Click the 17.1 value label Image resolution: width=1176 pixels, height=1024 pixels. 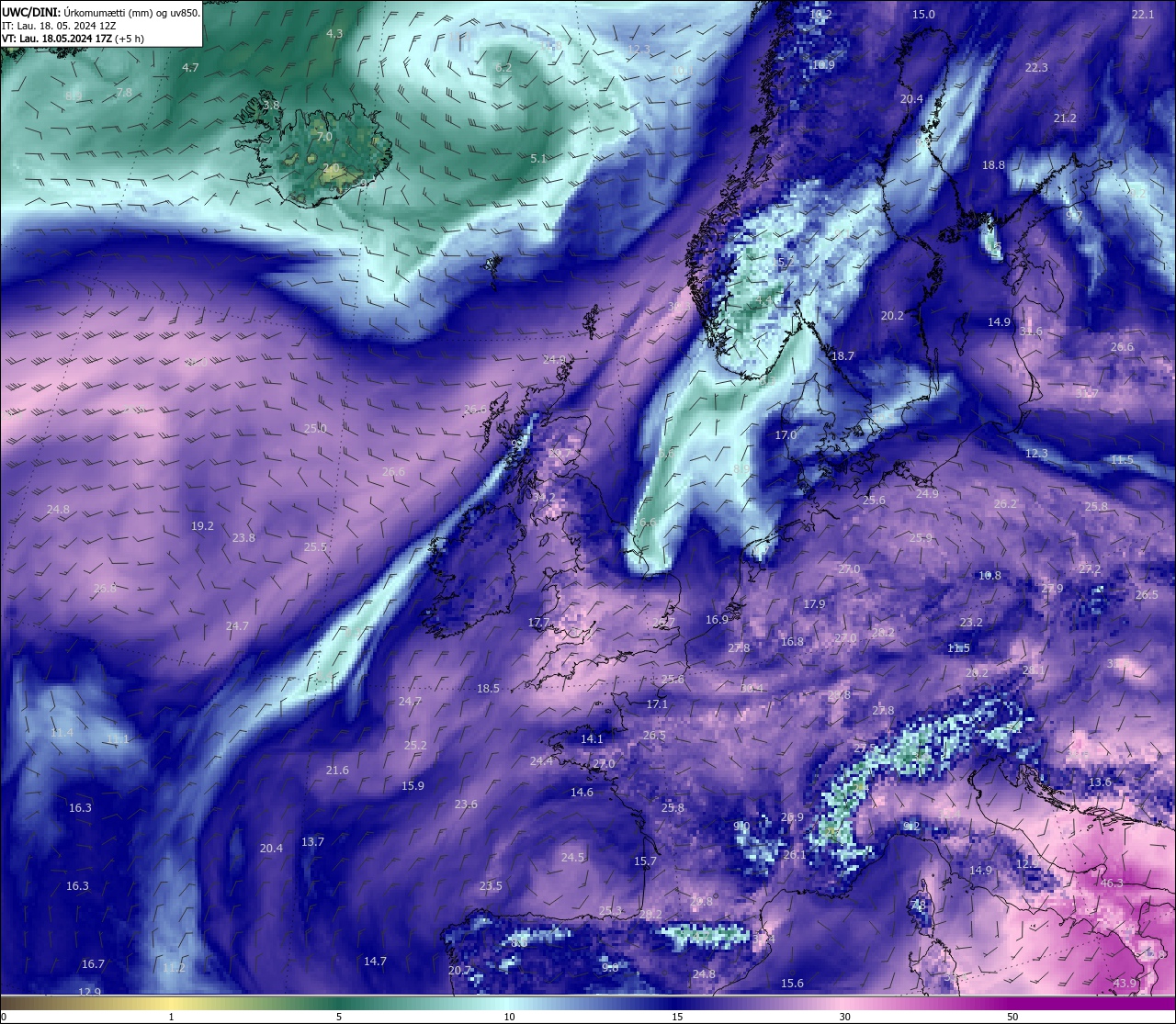coord(657,704)
